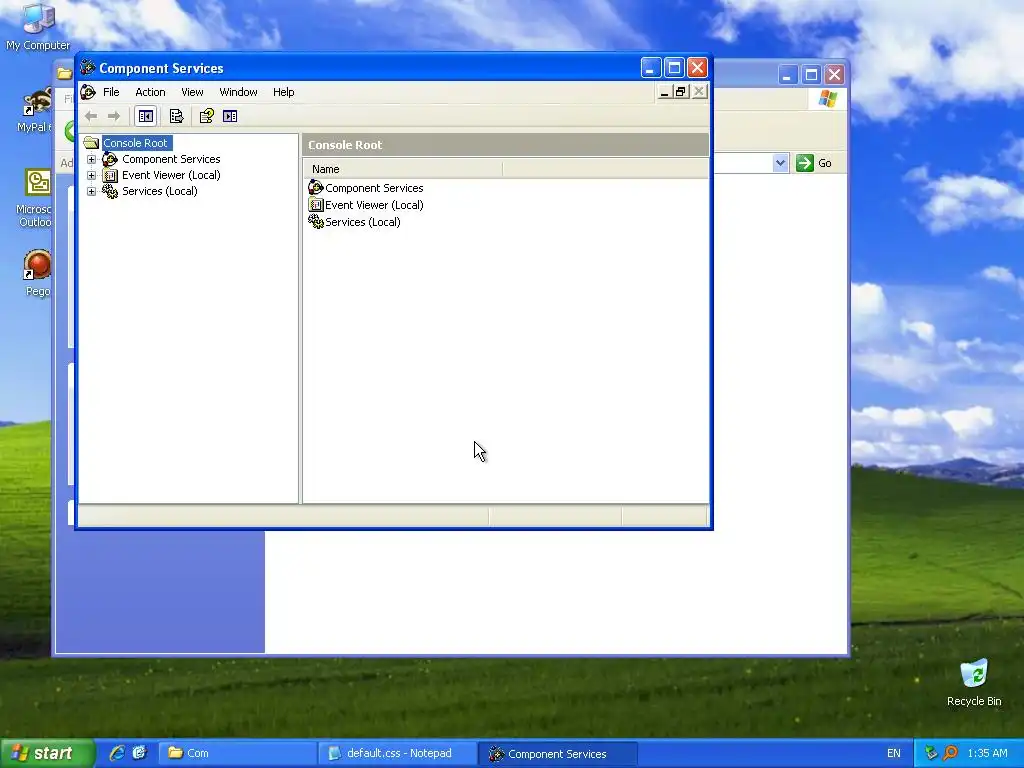
Task: Select Component Services label in the tree
Action: pos(171,159)
